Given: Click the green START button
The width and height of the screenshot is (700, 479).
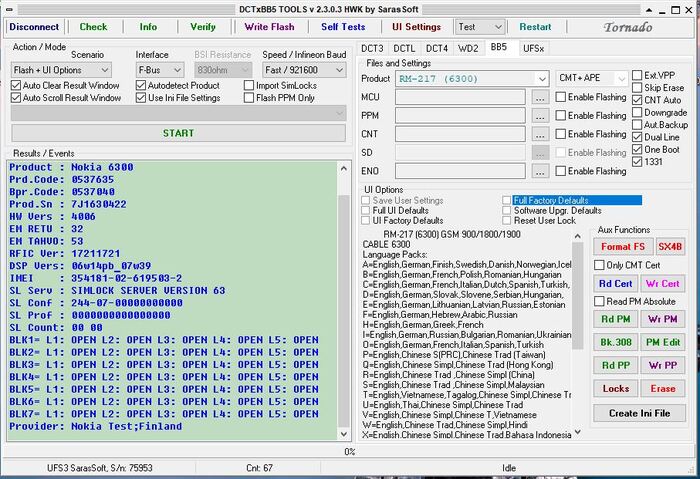Looking at the screenshot, I should [x=179, y=133].
